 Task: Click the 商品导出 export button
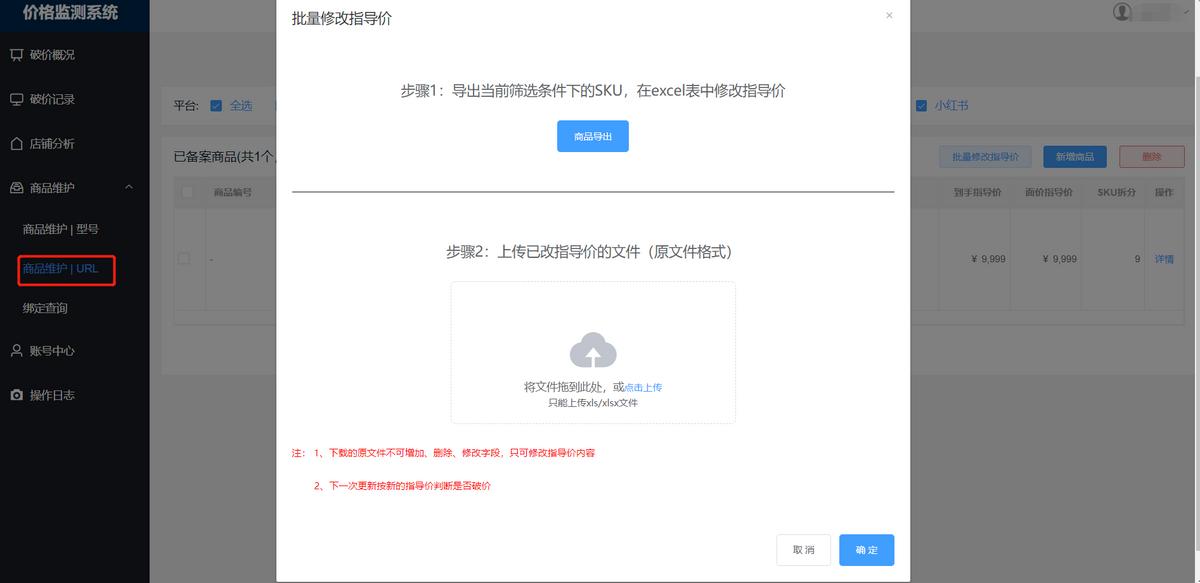[593, 135]
